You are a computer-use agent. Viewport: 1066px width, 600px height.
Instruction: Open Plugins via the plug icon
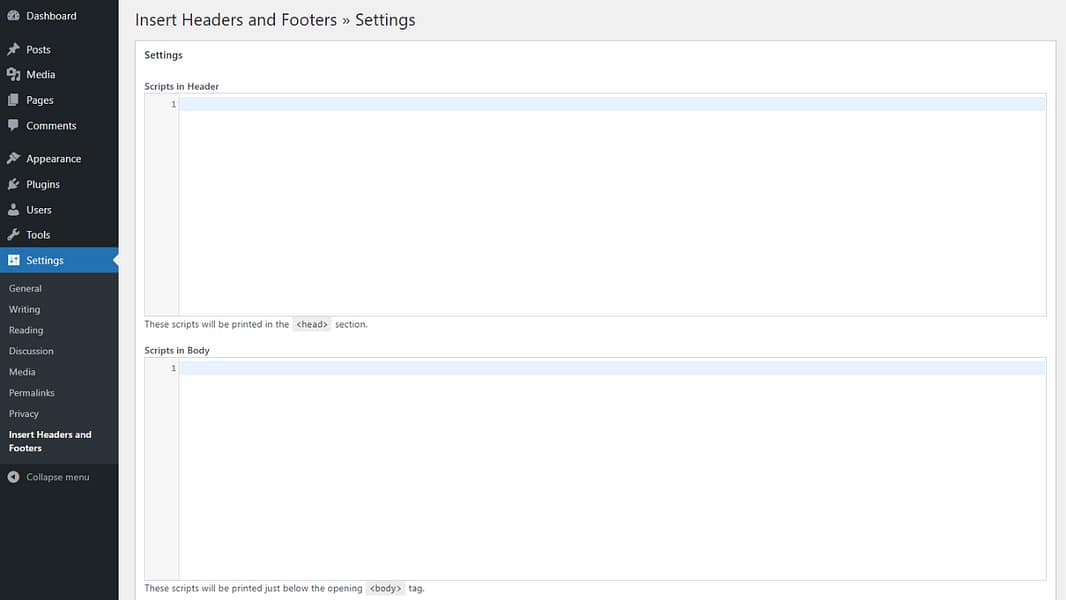coord(14,184)
